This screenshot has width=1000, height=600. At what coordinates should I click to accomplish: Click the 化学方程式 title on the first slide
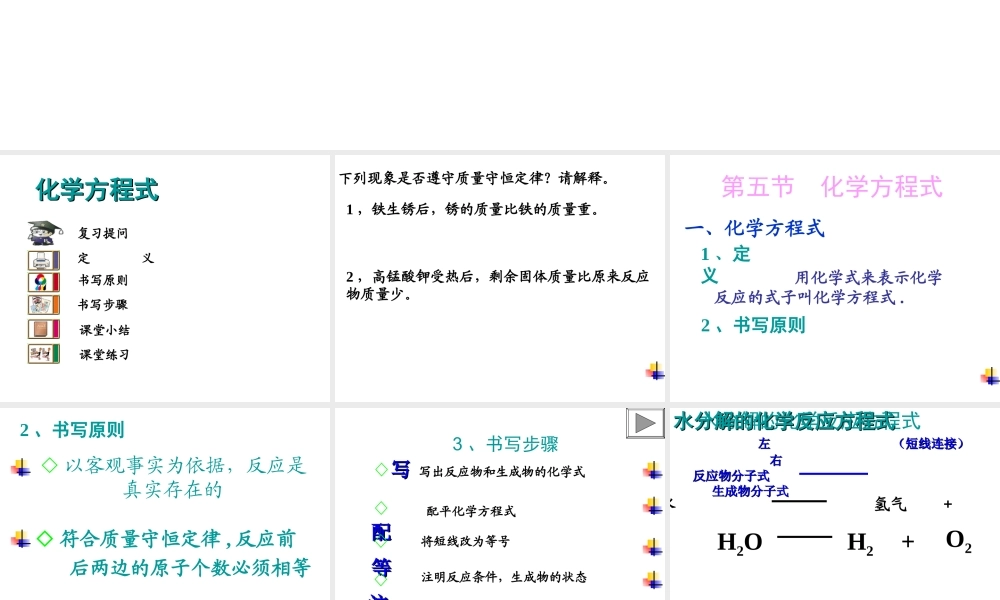point(95,189)
